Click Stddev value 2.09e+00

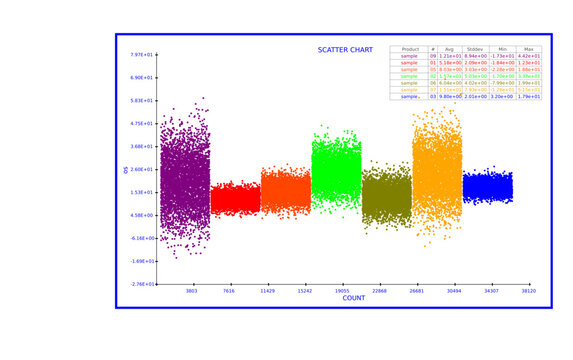(475, 63)
